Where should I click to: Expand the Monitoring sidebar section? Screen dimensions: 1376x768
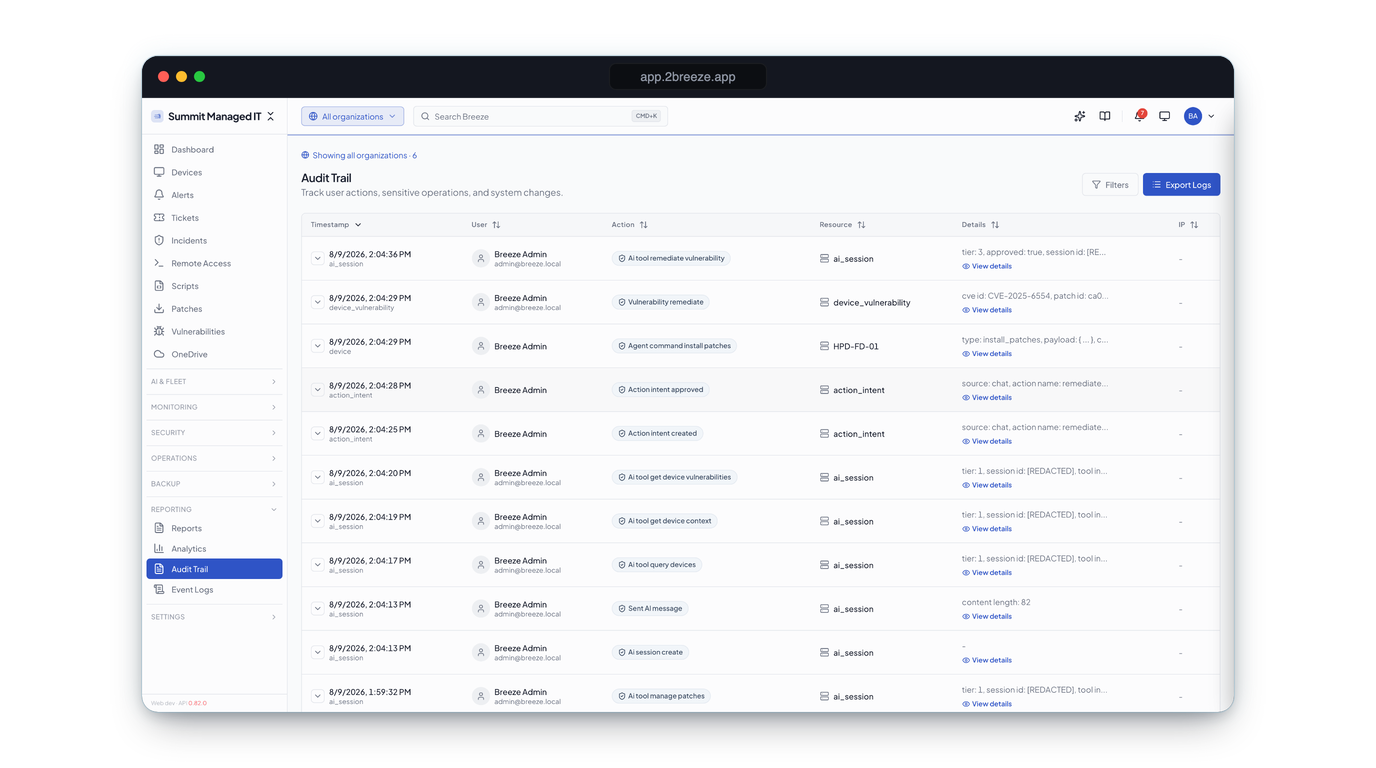pos(214,407)
